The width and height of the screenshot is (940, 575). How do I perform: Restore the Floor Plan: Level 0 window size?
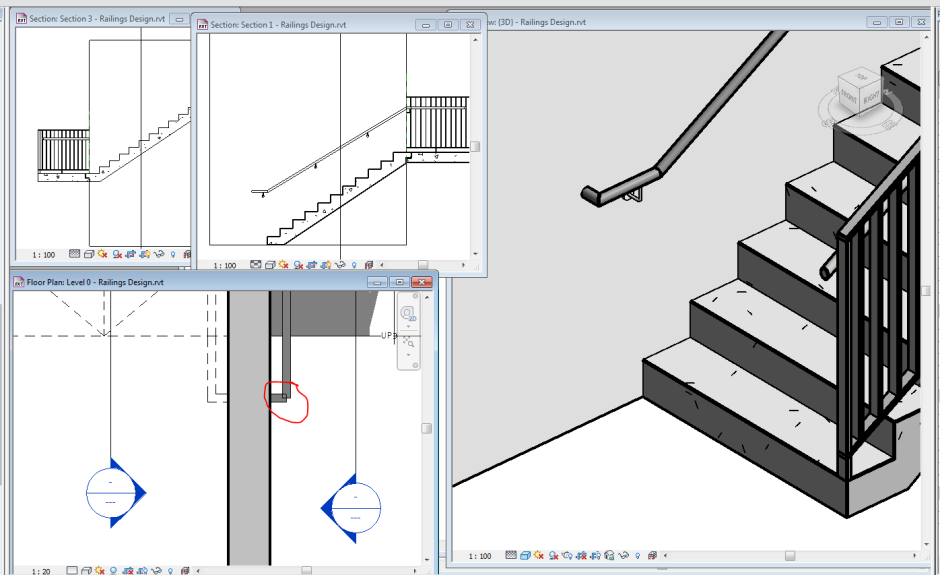coord(399,282)
